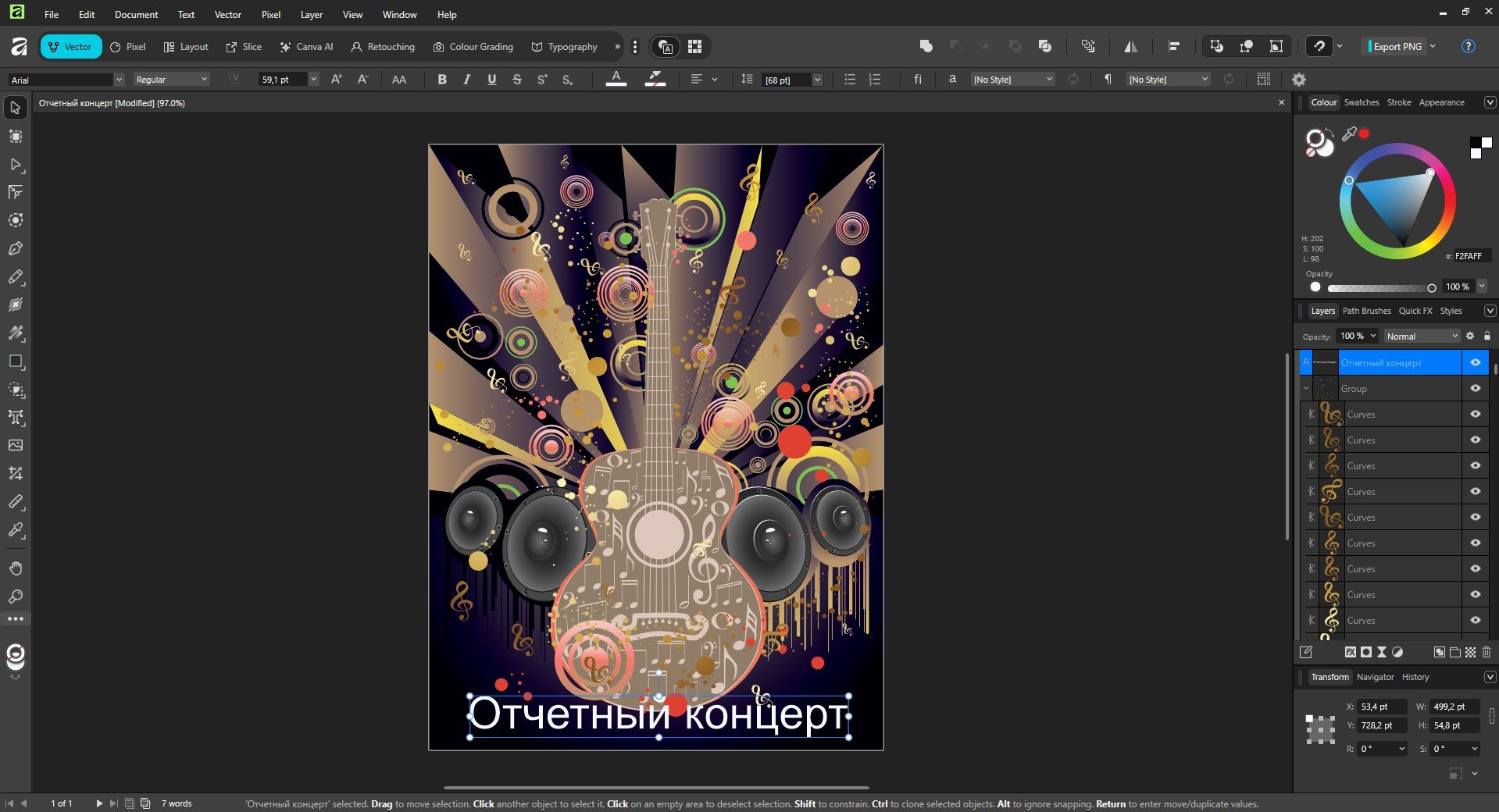Adjust the colour Opacity slider
The width and height of the screenshot is (1499, 812).
tap(1379, 287)
